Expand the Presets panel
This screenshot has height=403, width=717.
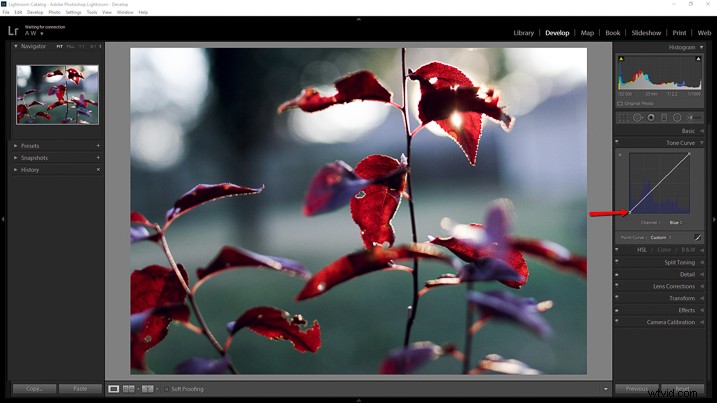pyautogui.click(x=16, y=145)
